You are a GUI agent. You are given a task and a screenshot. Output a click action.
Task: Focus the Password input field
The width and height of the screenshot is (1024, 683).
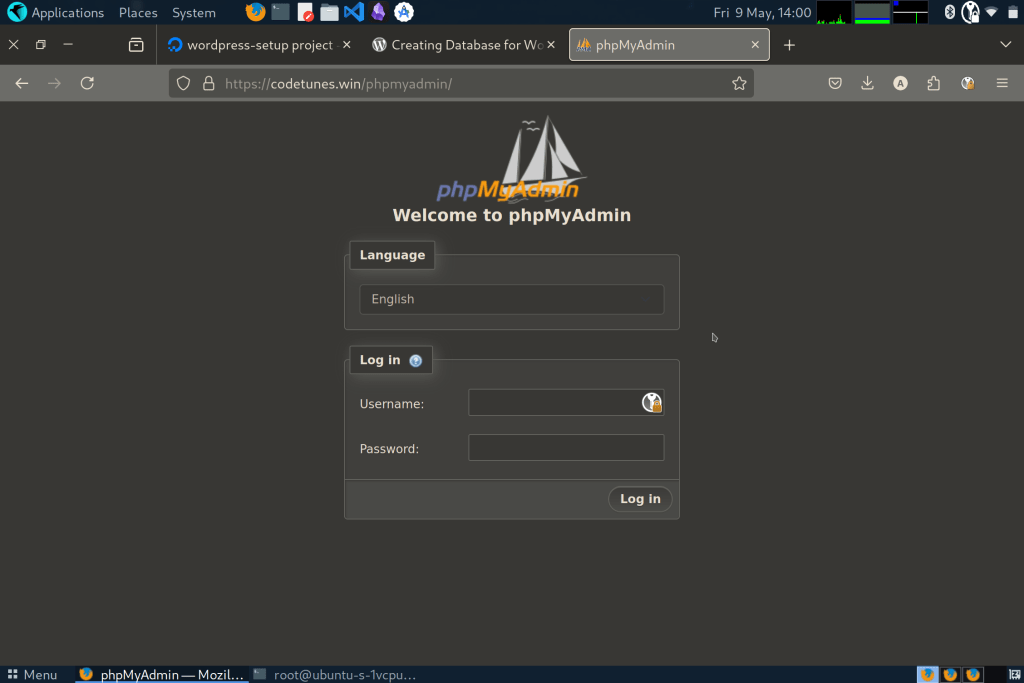566,447
